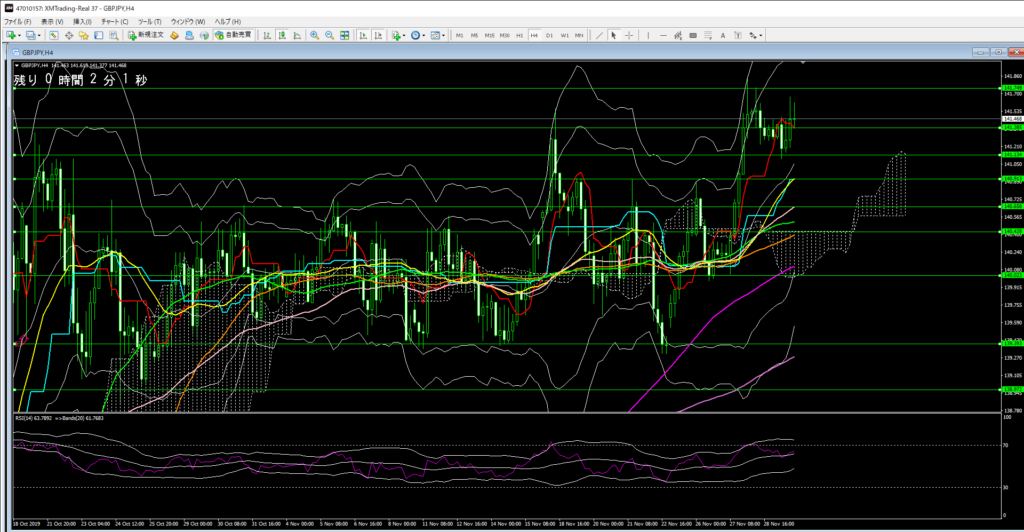The image size is (1024, 532).
Task: Open the 表示 (V) menu
Action: coord(52,22)
